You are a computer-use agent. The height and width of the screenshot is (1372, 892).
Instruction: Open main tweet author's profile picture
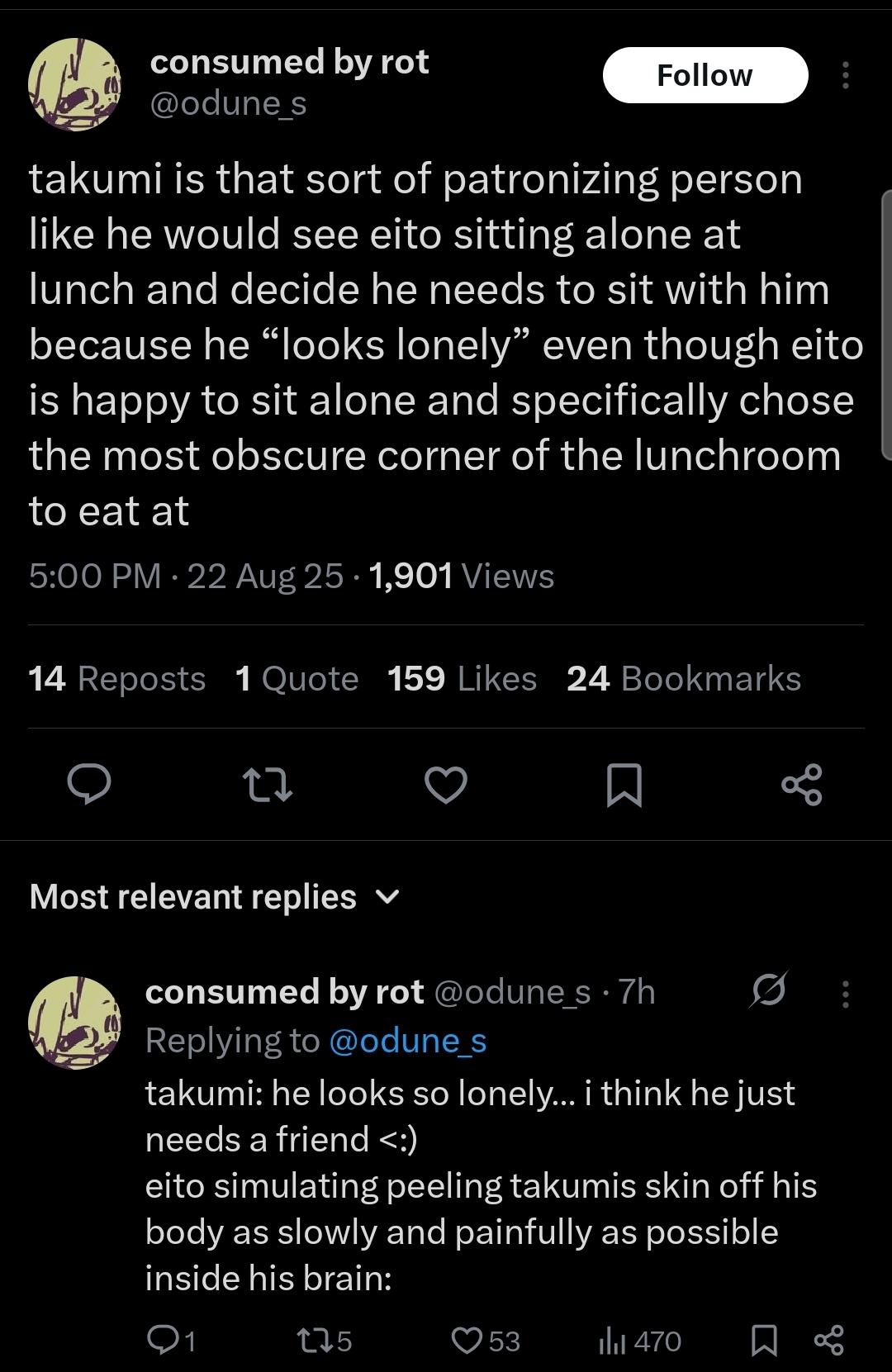tap(75, 84)
